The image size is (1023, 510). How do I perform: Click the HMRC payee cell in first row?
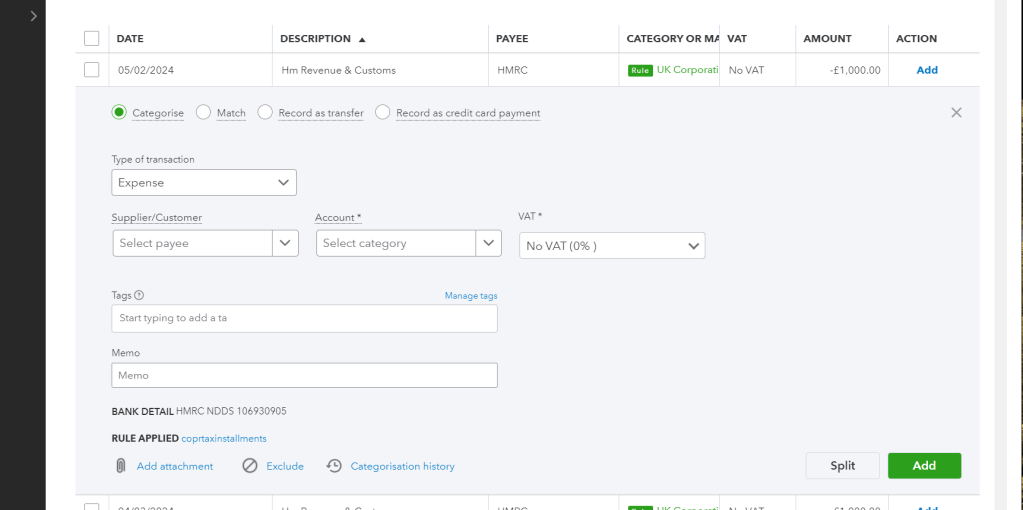(512, 70)
